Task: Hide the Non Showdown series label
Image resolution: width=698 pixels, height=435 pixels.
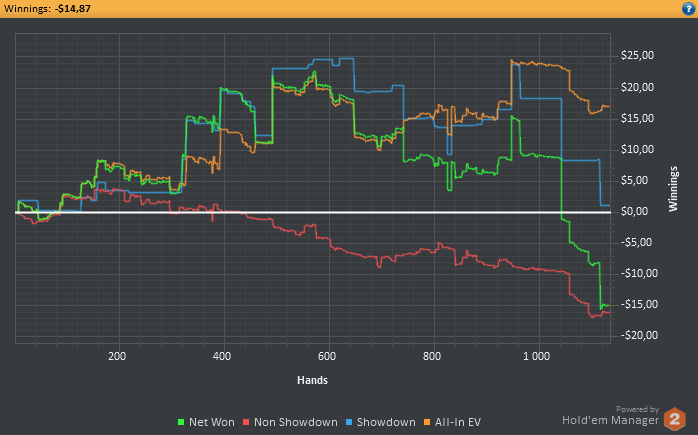Action: point(296,422)
